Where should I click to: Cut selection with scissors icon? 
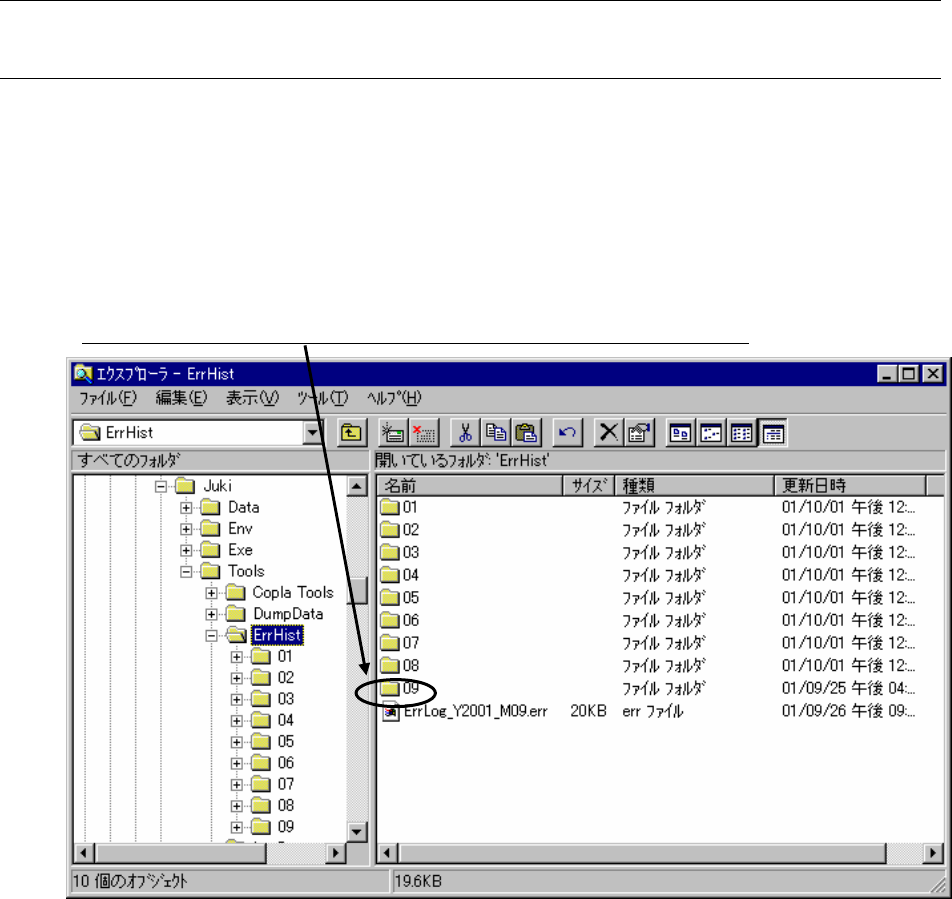(465, 433)
